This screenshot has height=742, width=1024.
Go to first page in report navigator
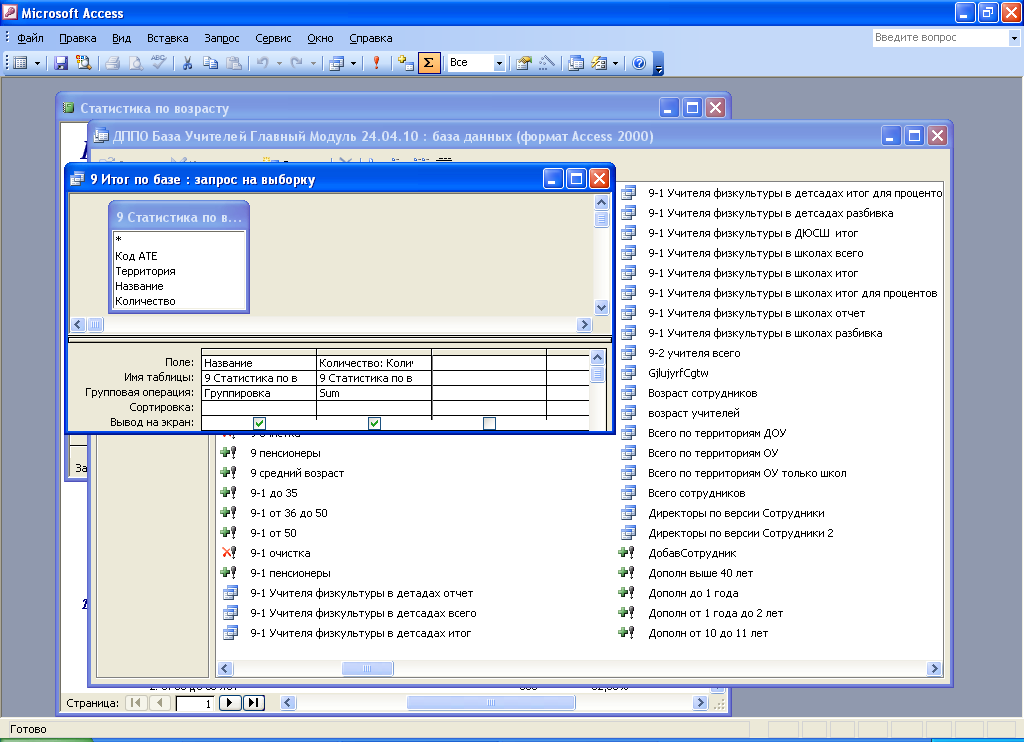point(136,703)
